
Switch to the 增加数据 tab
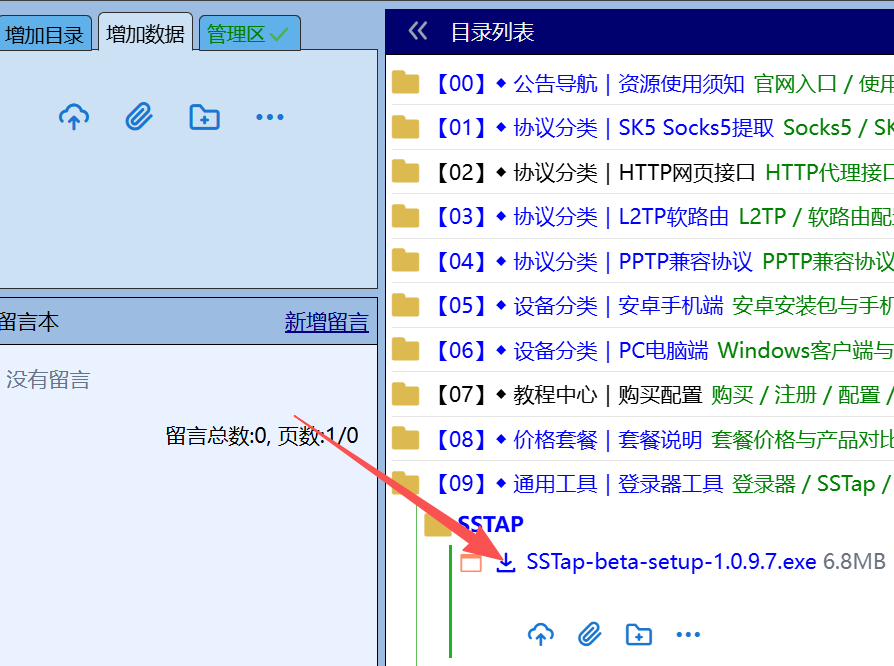[145, 34]
